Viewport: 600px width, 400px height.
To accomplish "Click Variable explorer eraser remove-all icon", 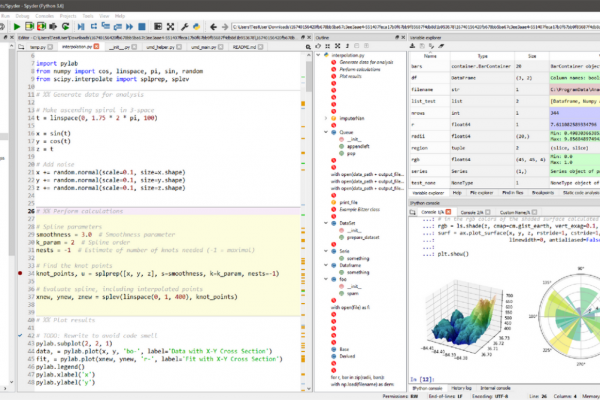I will [x=441, y=46].
